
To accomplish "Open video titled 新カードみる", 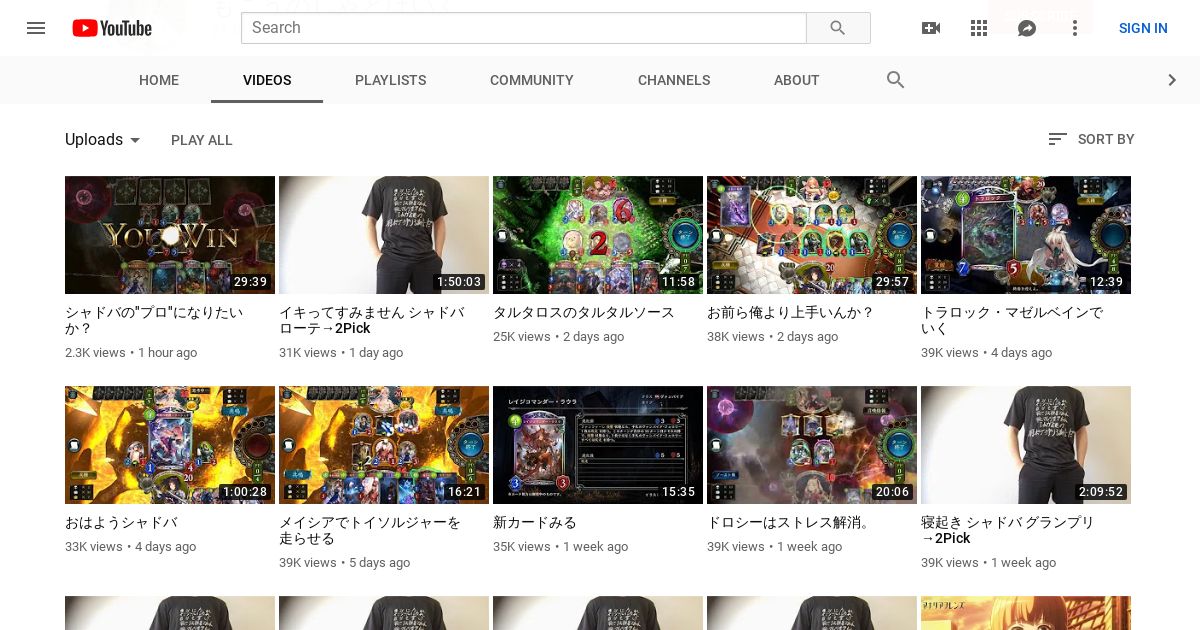I will coord(535,522).
